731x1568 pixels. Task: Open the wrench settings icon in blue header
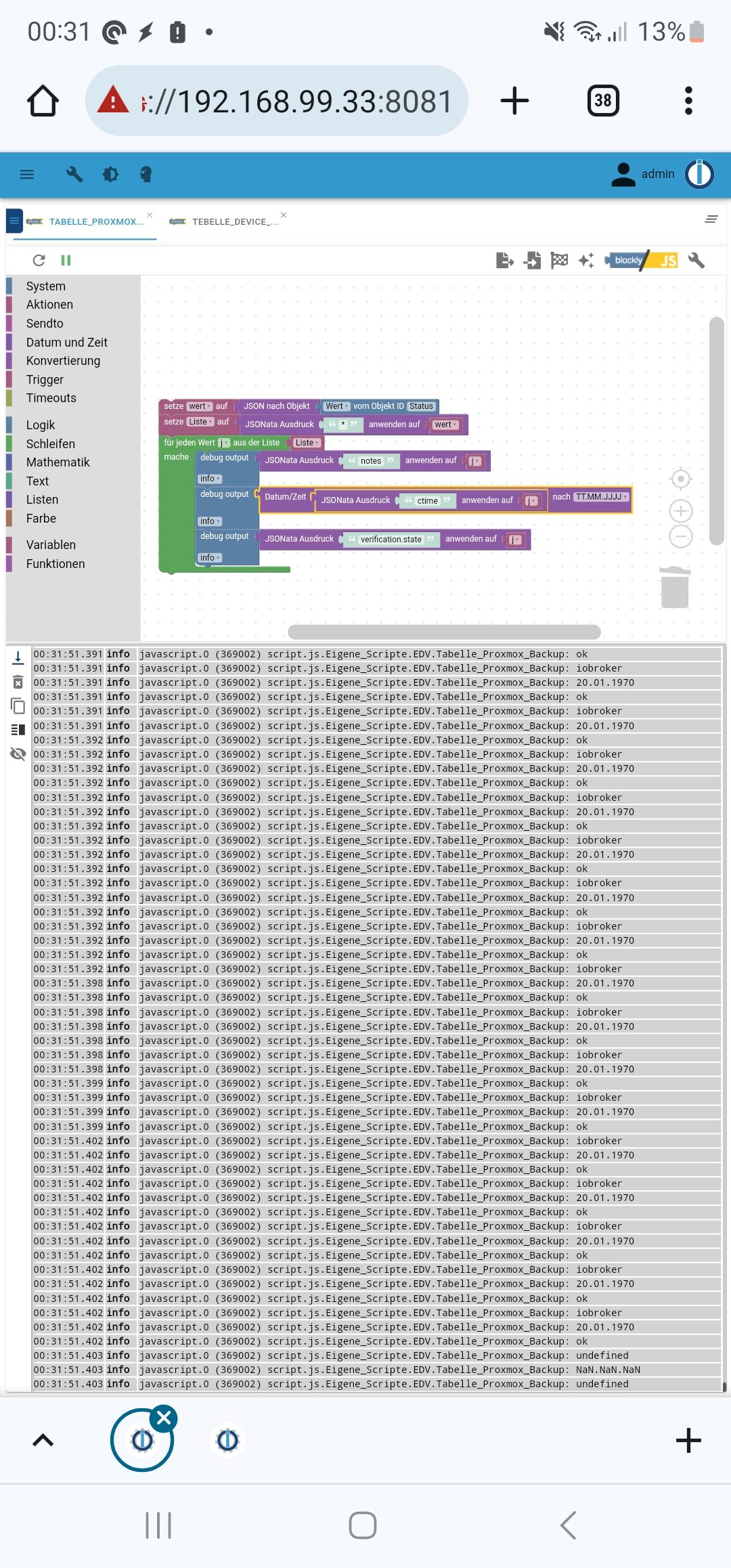coord(74,175)
